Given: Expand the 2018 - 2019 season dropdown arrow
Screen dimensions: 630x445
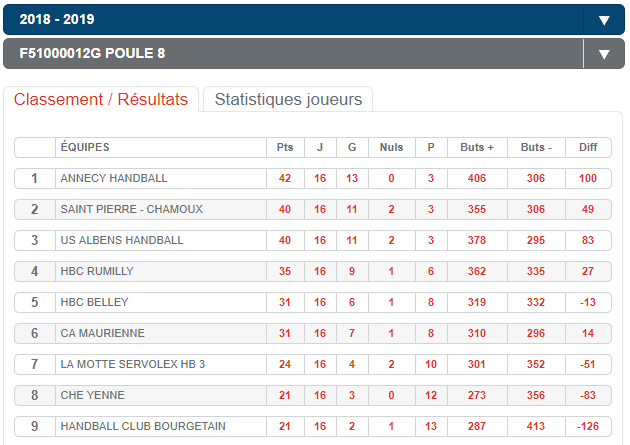Looking at the screenshot, I should [603, 20].
